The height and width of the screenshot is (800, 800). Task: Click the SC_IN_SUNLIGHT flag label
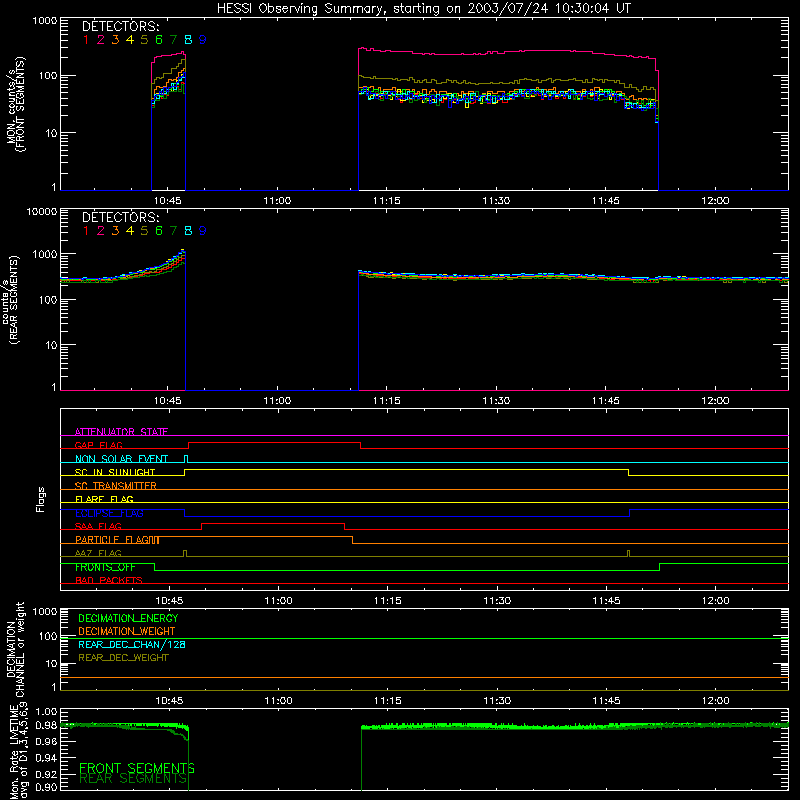[115, 472]
